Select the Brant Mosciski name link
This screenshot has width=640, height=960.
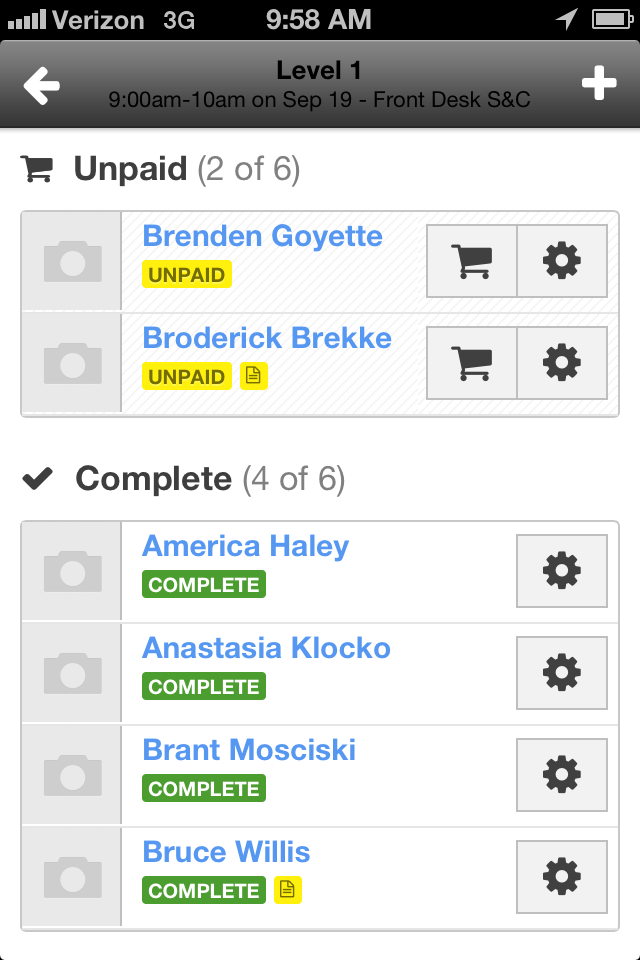click(249, 750)
